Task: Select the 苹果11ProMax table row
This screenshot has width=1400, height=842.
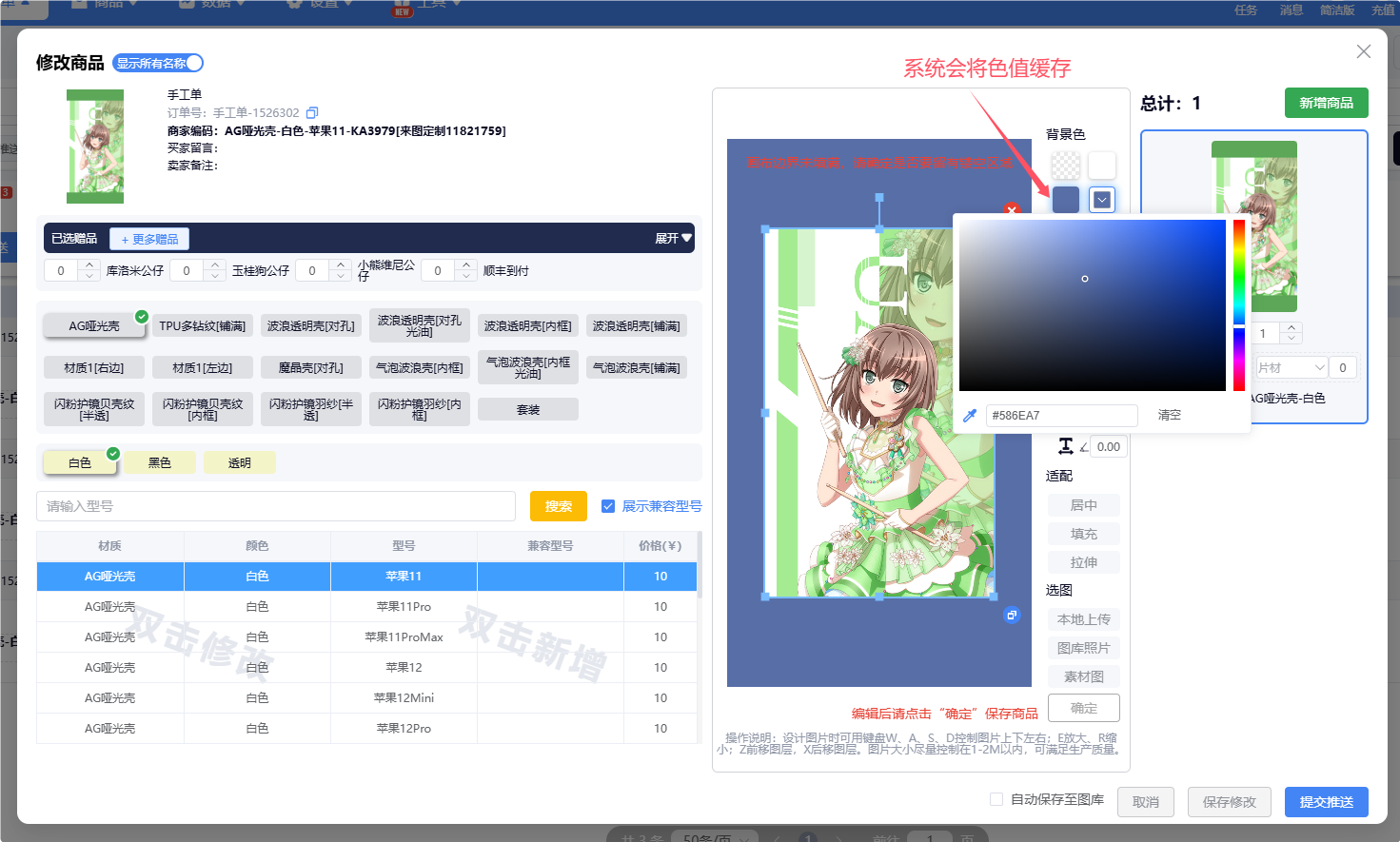Action: coord(366,637)
